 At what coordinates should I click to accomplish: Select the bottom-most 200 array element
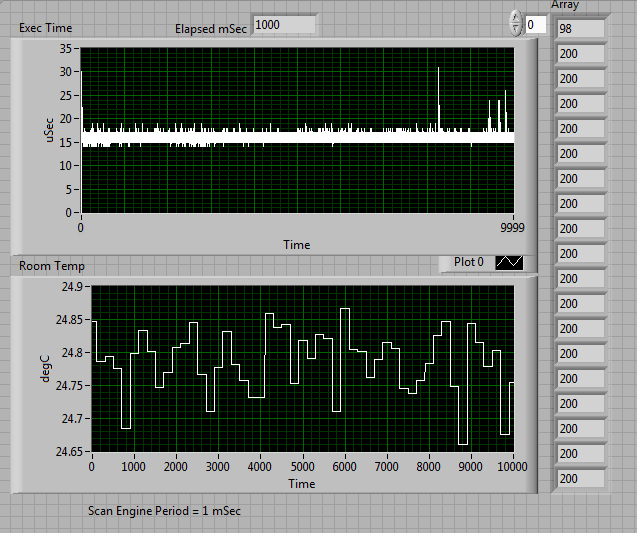(x=581, y=479)
